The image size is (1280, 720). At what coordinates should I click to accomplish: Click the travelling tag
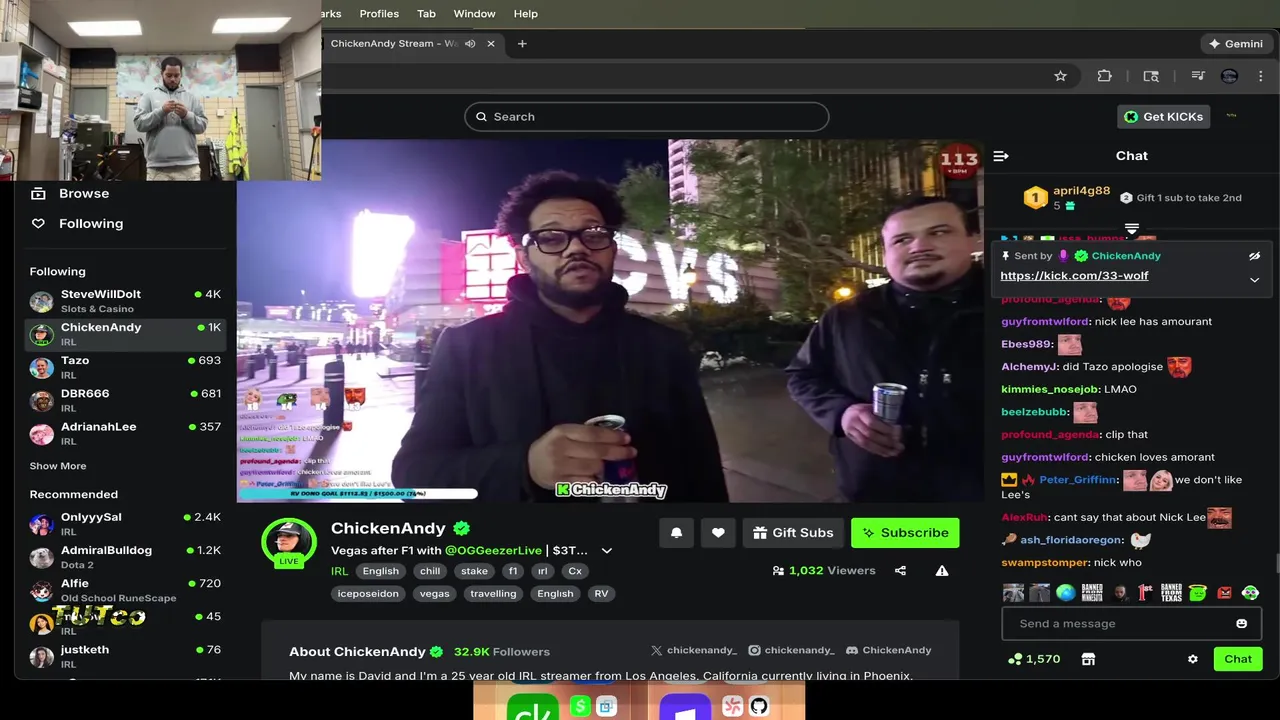493,593
